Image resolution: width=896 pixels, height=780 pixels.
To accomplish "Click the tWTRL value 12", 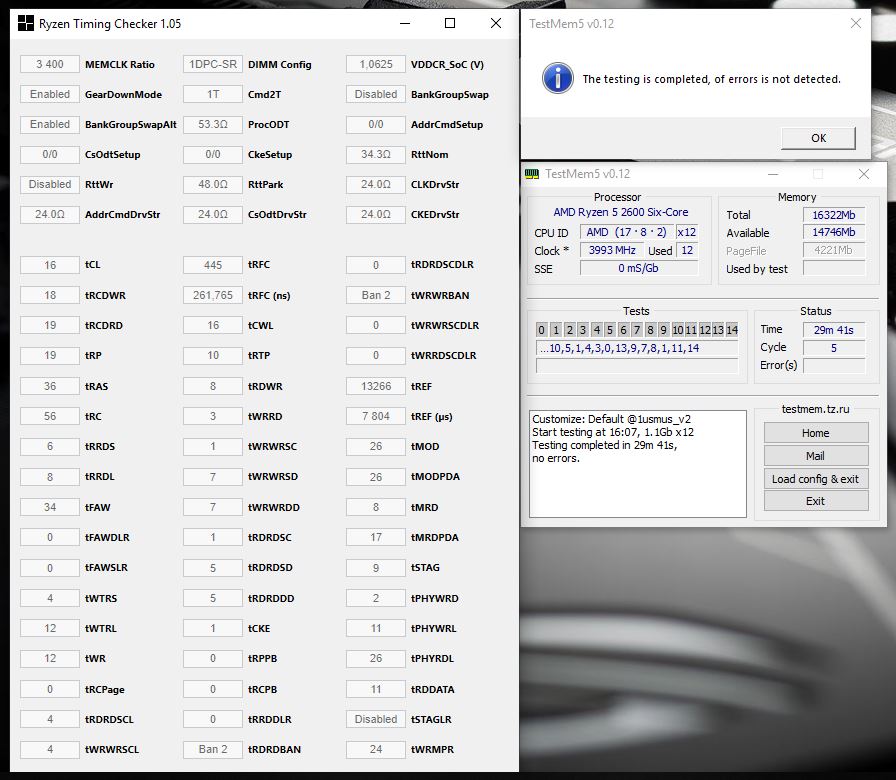I will [x=50, y=628].
